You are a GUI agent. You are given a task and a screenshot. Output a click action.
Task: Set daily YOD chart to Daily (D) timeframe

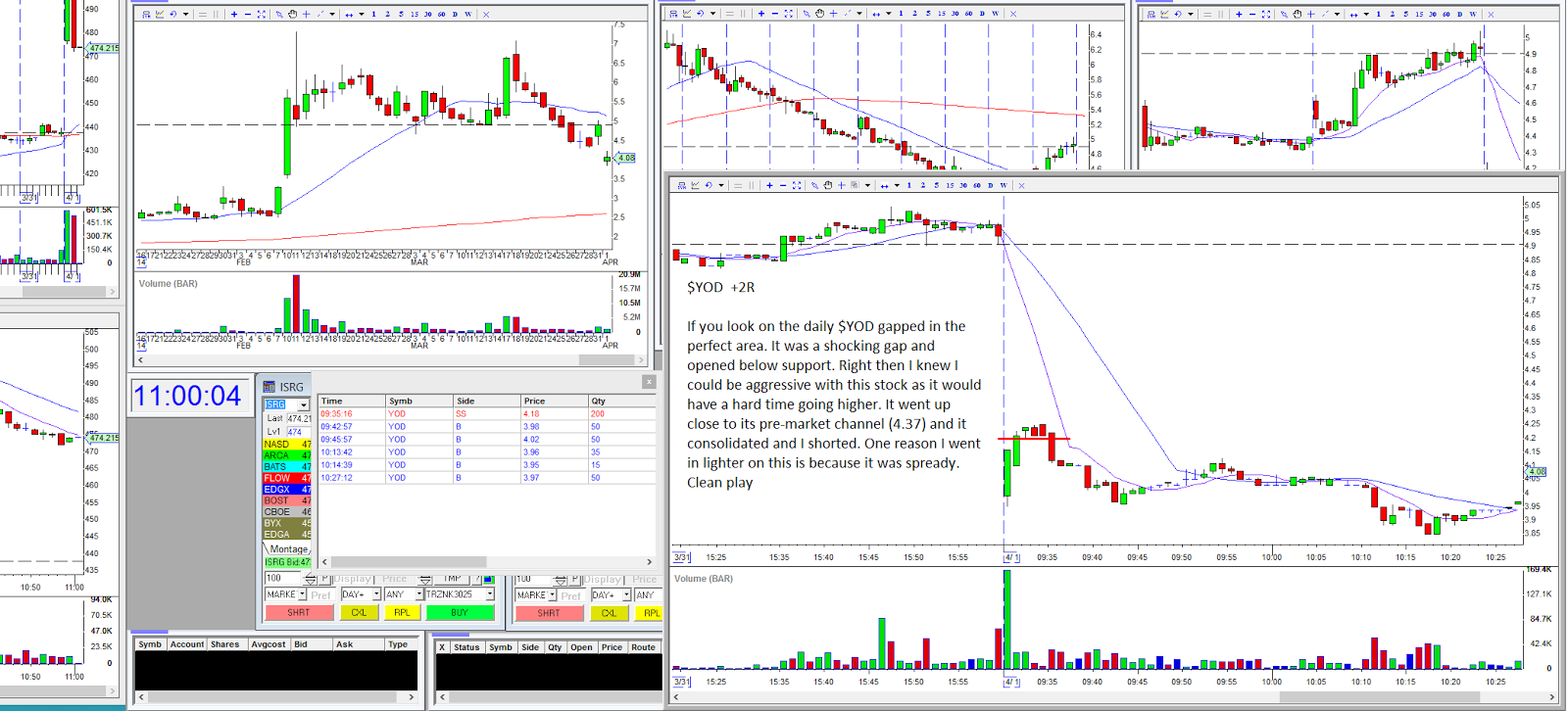tap(455, 14)
